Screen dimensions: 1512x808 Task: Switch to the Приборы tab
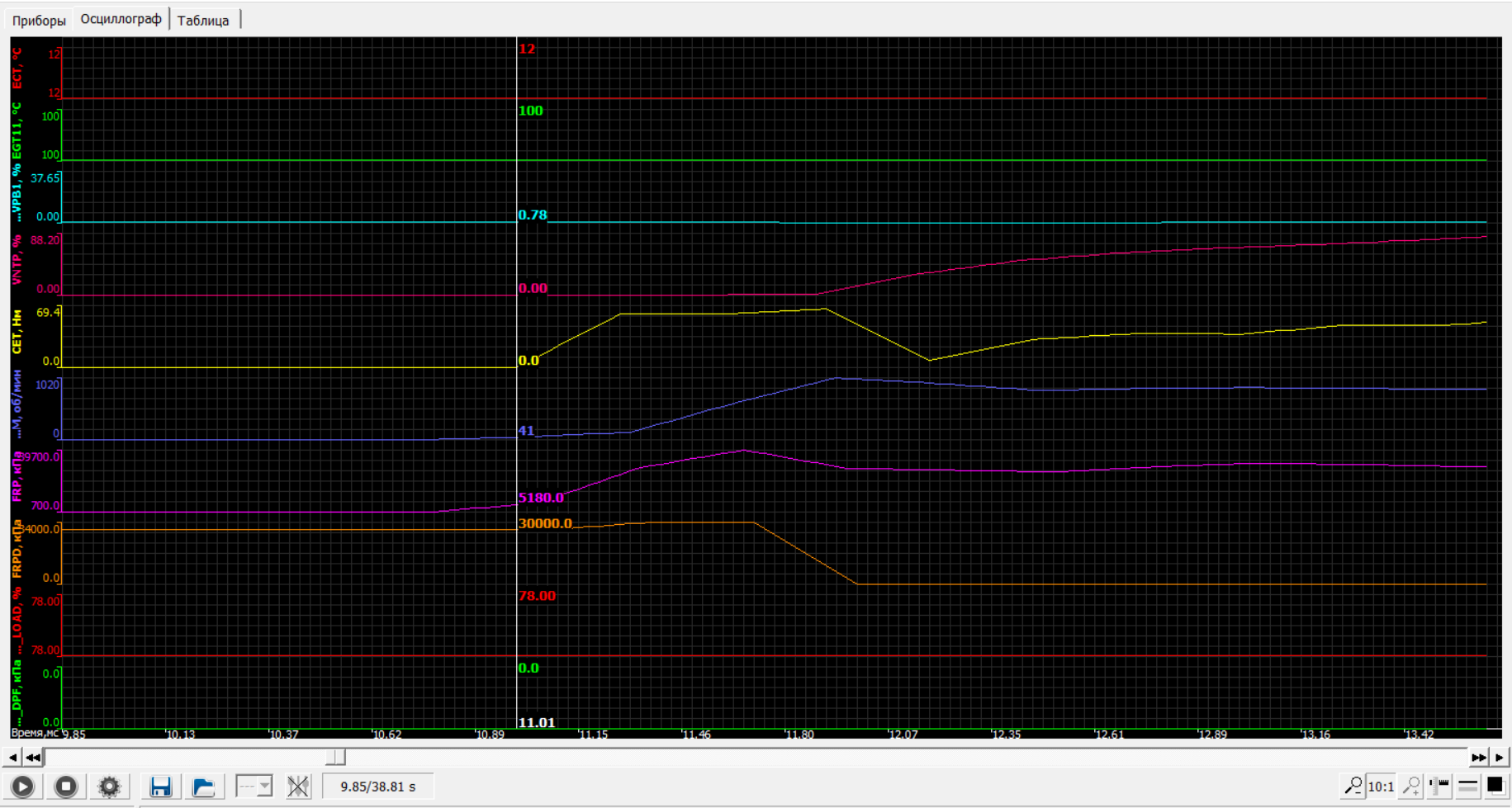pos(39,21)
